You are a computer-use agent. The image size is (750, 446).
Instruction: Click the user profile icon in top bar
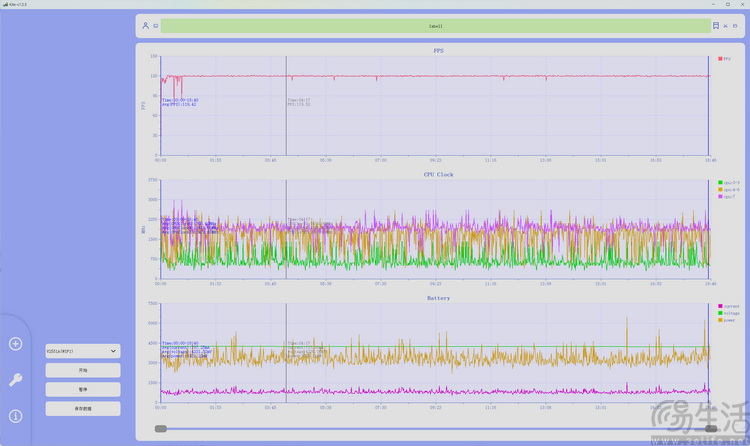(145, 26)
